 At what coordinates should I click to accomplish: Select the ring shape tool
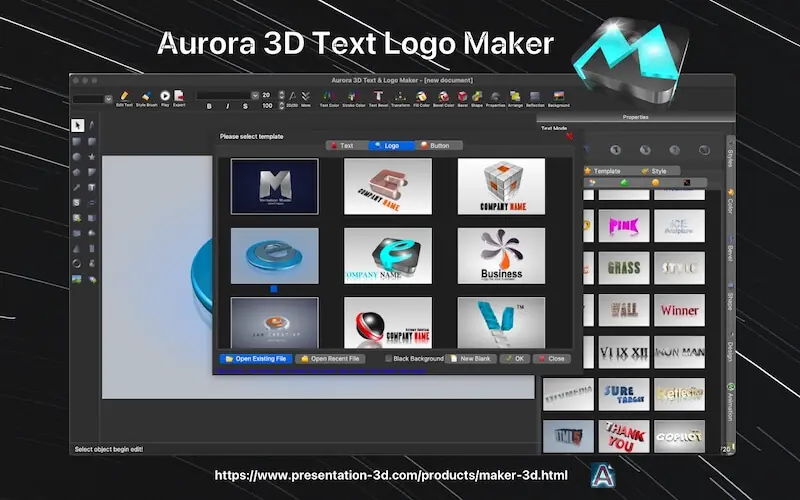[77, 264]
